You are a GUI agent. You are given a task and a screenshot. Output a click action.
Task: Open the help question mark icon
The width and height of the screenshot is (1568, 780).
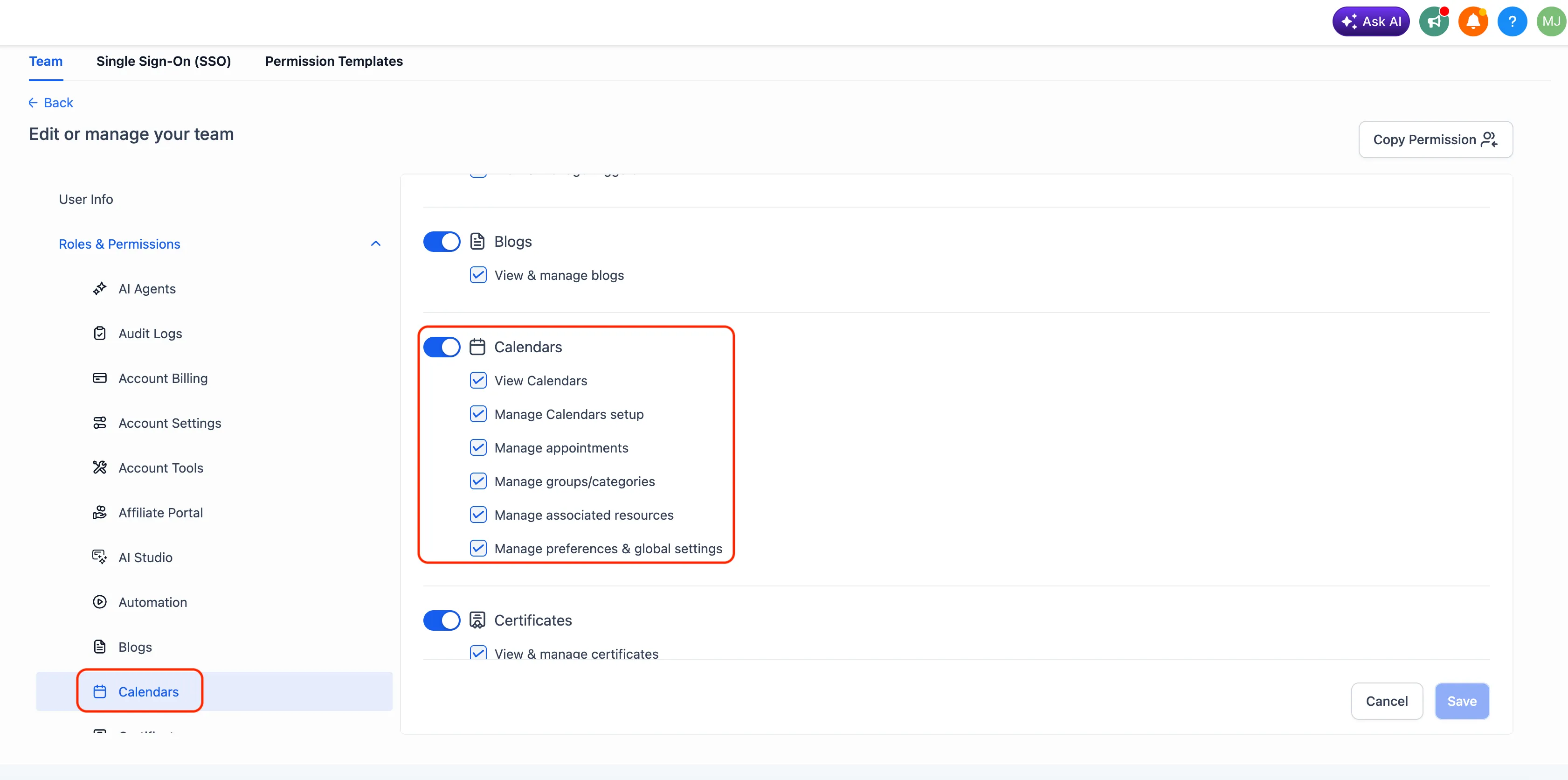1512,22
